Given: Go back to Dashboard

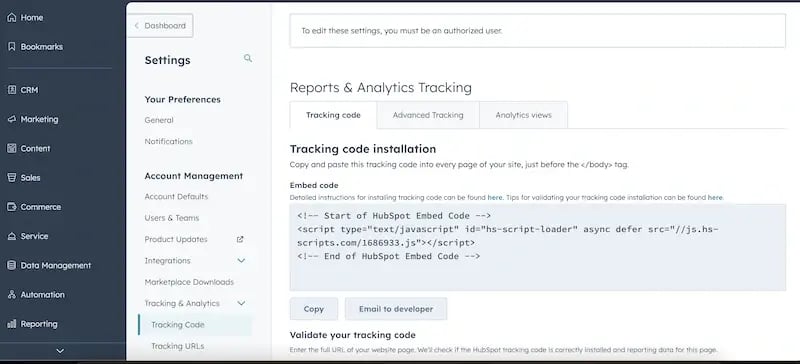Looking at the screenshot, I should 160,26.
